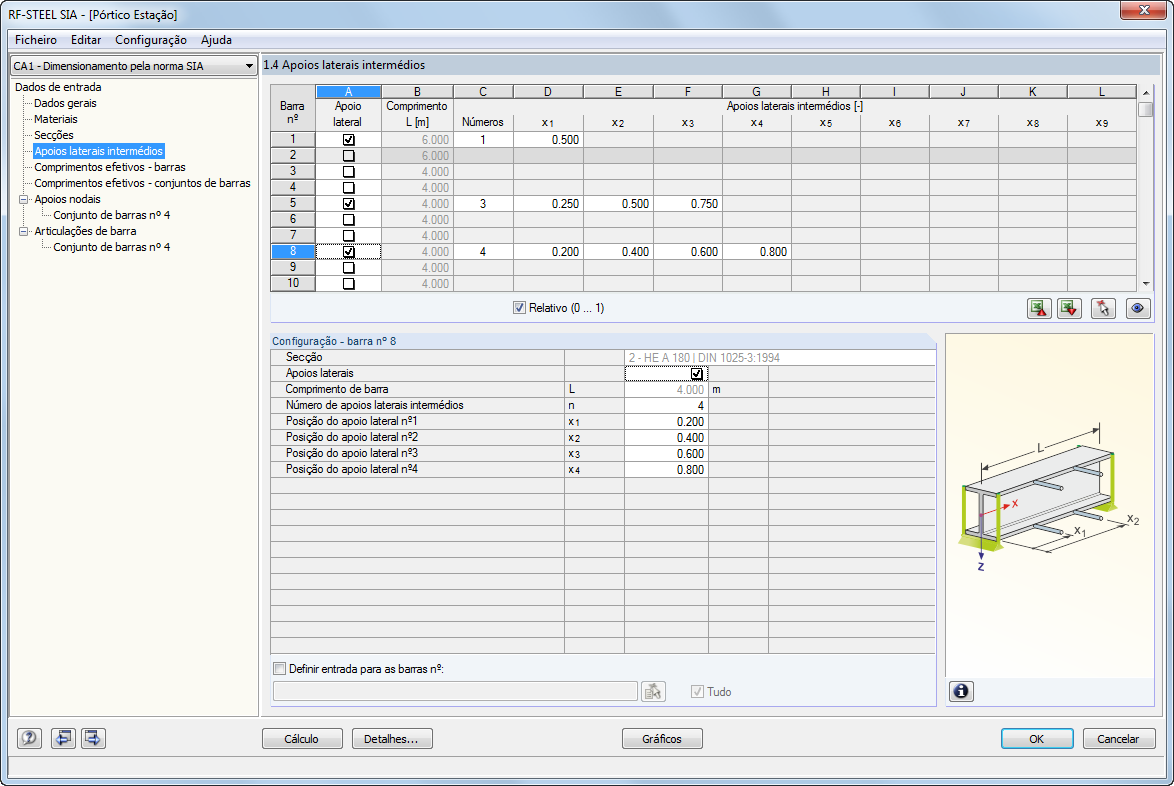Click the help question mark icon
Screen dimensions: 1174x786
pos(29,738)
